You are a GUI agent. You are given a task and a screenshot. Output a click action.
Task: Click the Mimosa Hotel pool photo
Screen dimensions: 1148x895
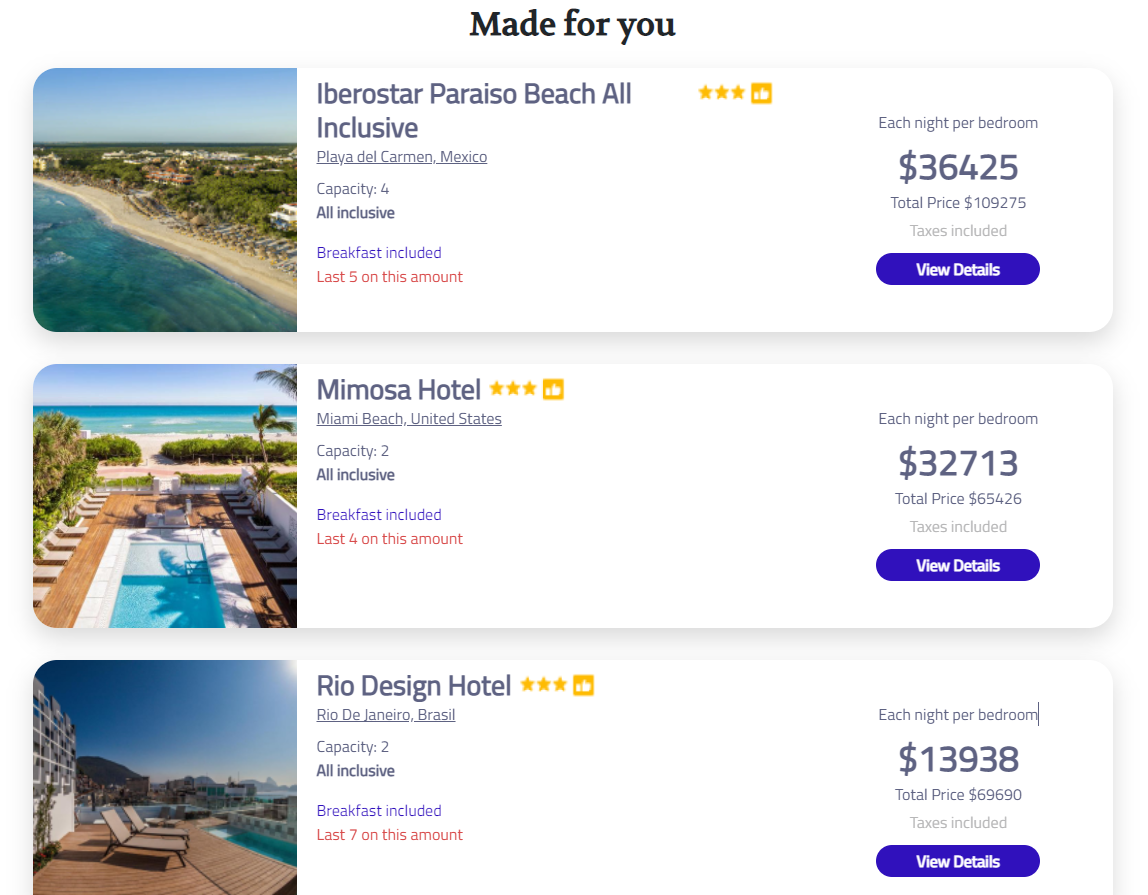[x=165, y=496]
